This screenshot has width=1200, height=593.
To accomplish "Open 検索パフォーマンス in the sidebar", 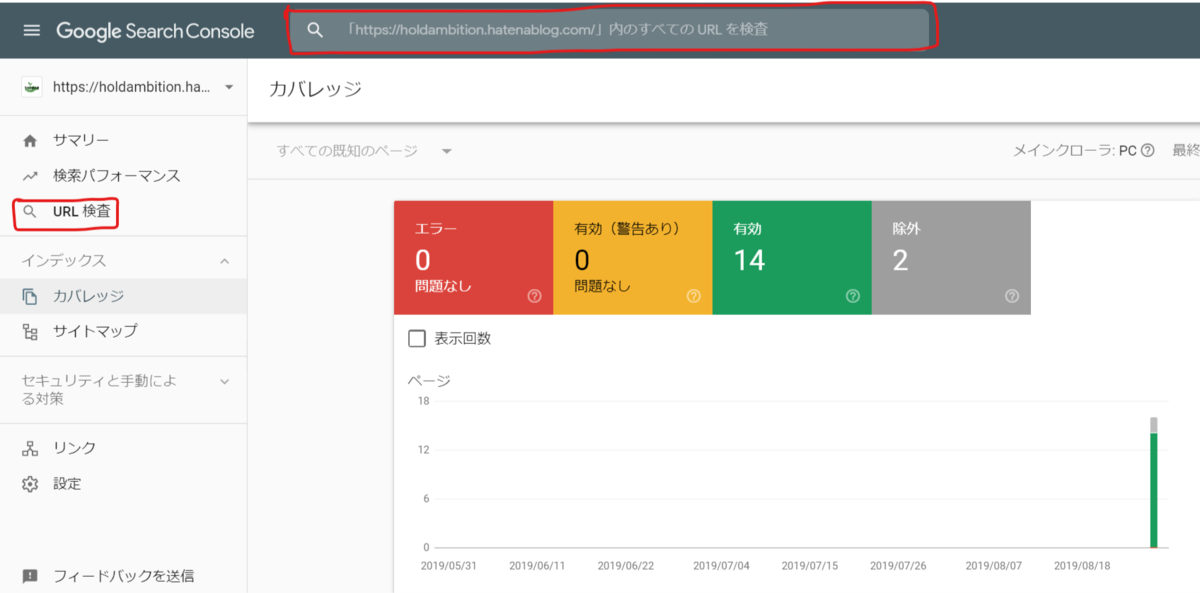I will [x=123, y=176].
